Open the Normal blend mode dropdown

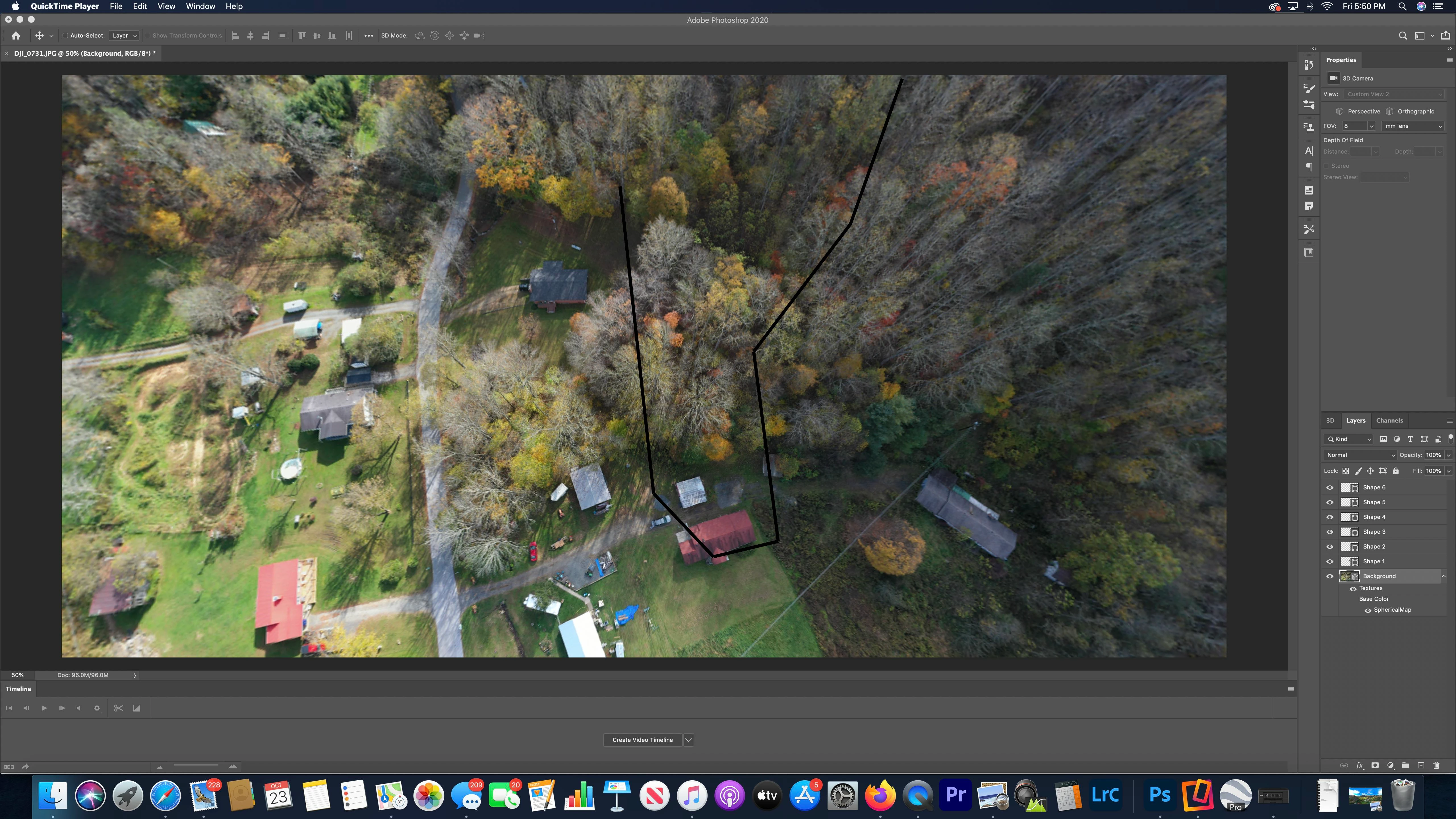click(1359, 455)
